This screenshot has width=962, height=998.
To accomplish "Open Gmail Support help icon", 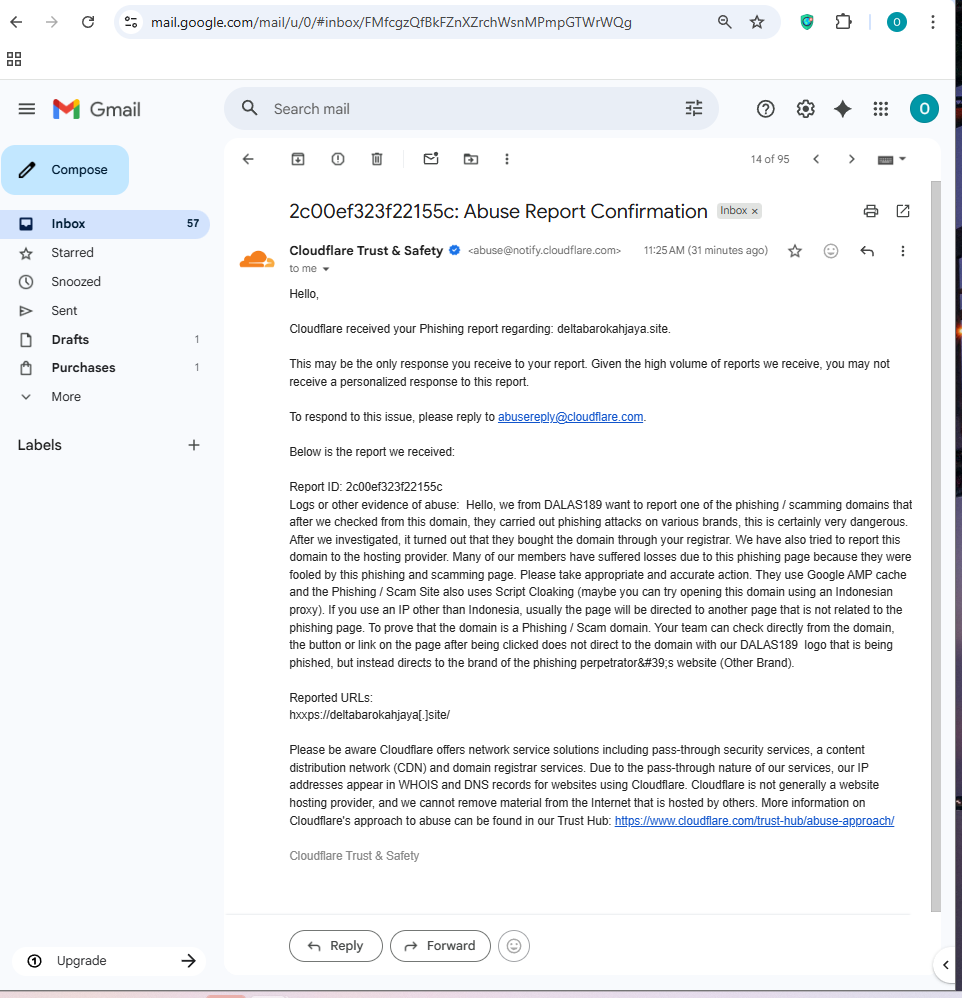I will point(765,109).
